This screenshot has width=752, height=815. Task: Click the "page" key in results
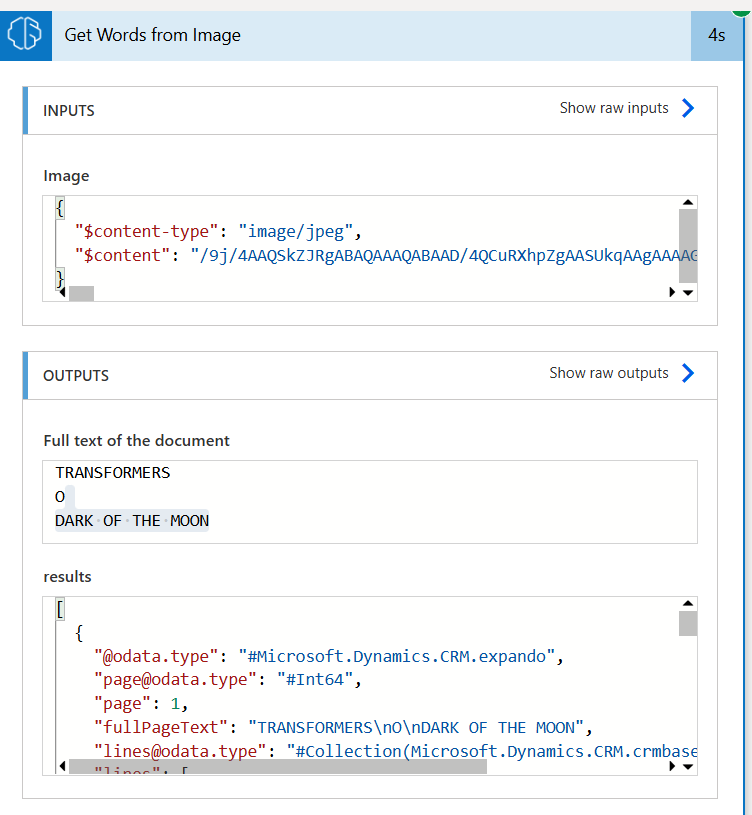tap(123, 704)
